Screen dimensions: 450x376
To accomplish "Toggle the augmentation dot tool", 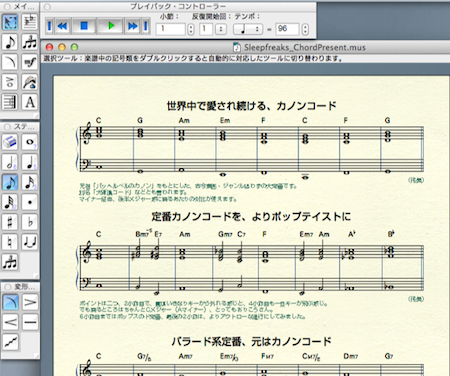I will 30,202.
